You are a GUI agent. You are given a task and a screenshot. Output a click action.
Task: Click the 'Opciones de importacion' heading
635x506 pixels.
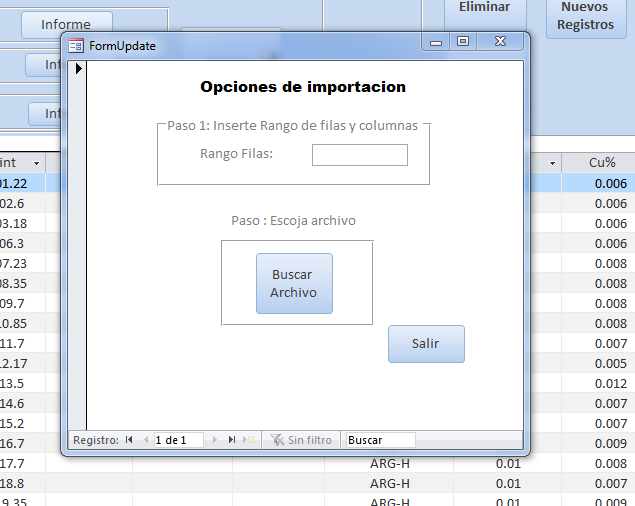pyautogui.click(x=303, y=87)
